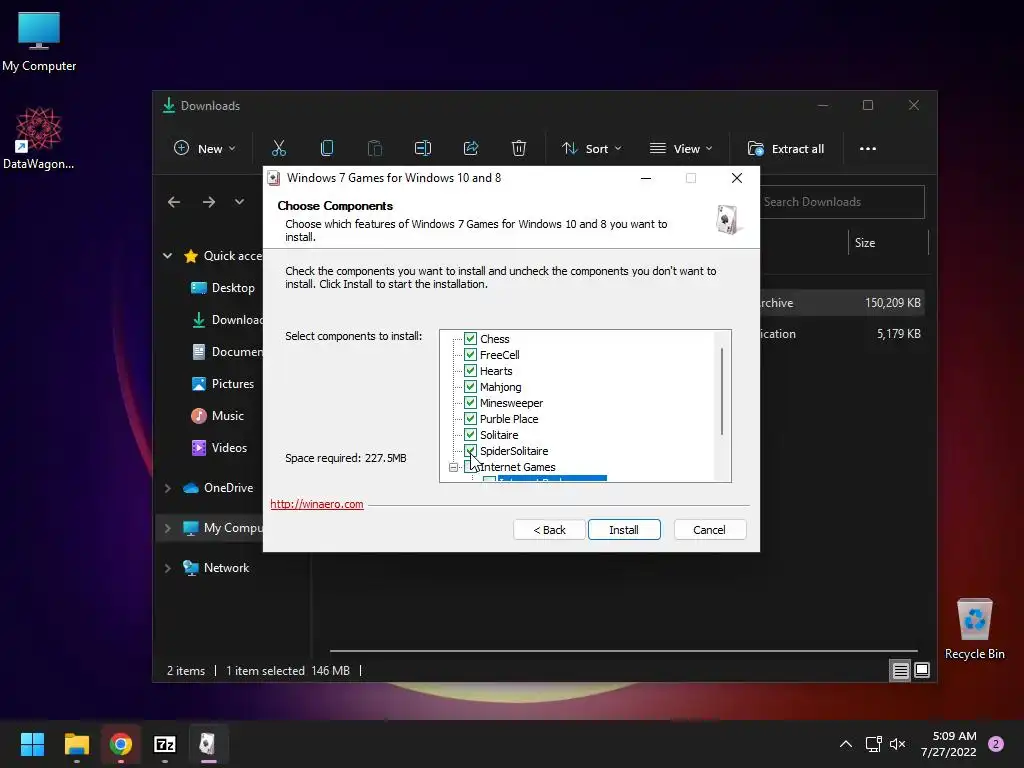This screenshot has height=768, width=1024.
Task: Click the Delete trash icon in Downloads toolbar
Action: click(x=519, y=148)
